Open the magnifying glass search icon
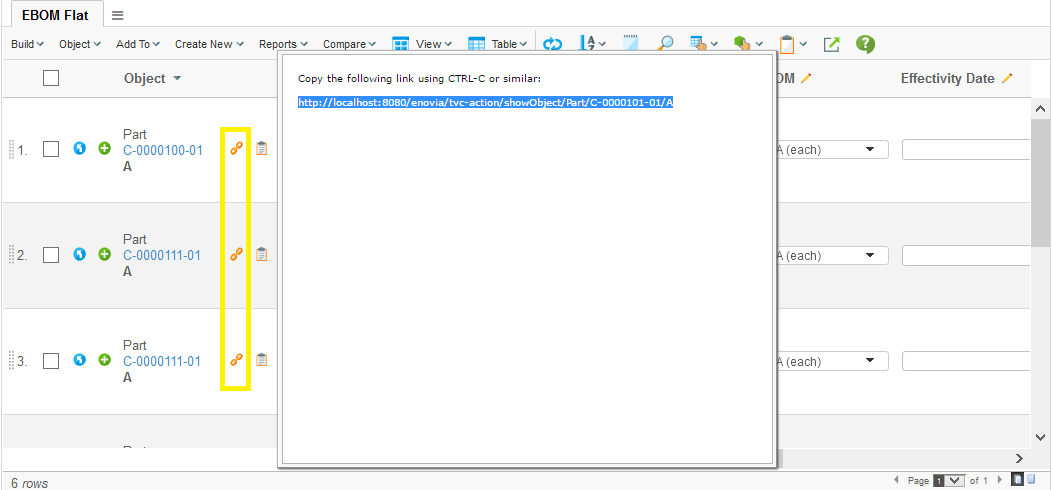The width and height of the screenshot is (1052, 490). pyautogui.click(x=665, y=44)
